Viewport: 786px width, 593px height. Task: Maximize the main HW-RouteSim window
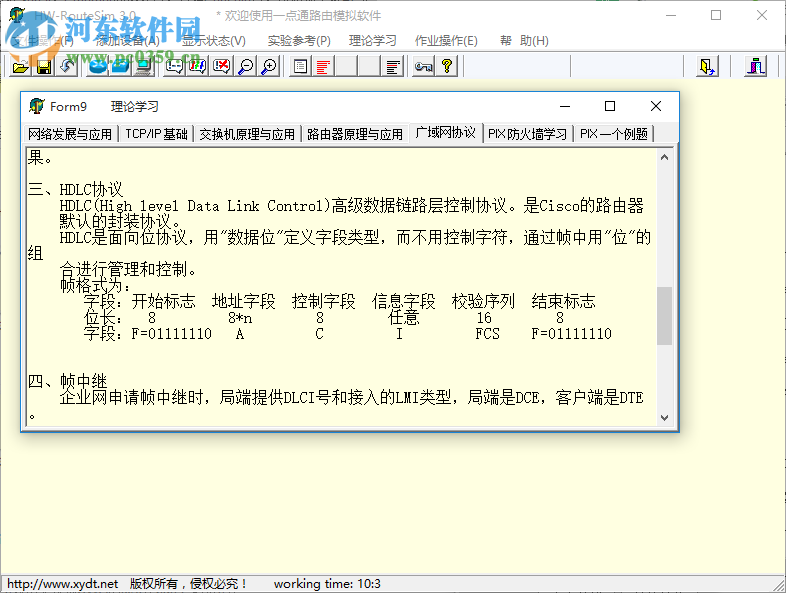[x=716, y=16]
